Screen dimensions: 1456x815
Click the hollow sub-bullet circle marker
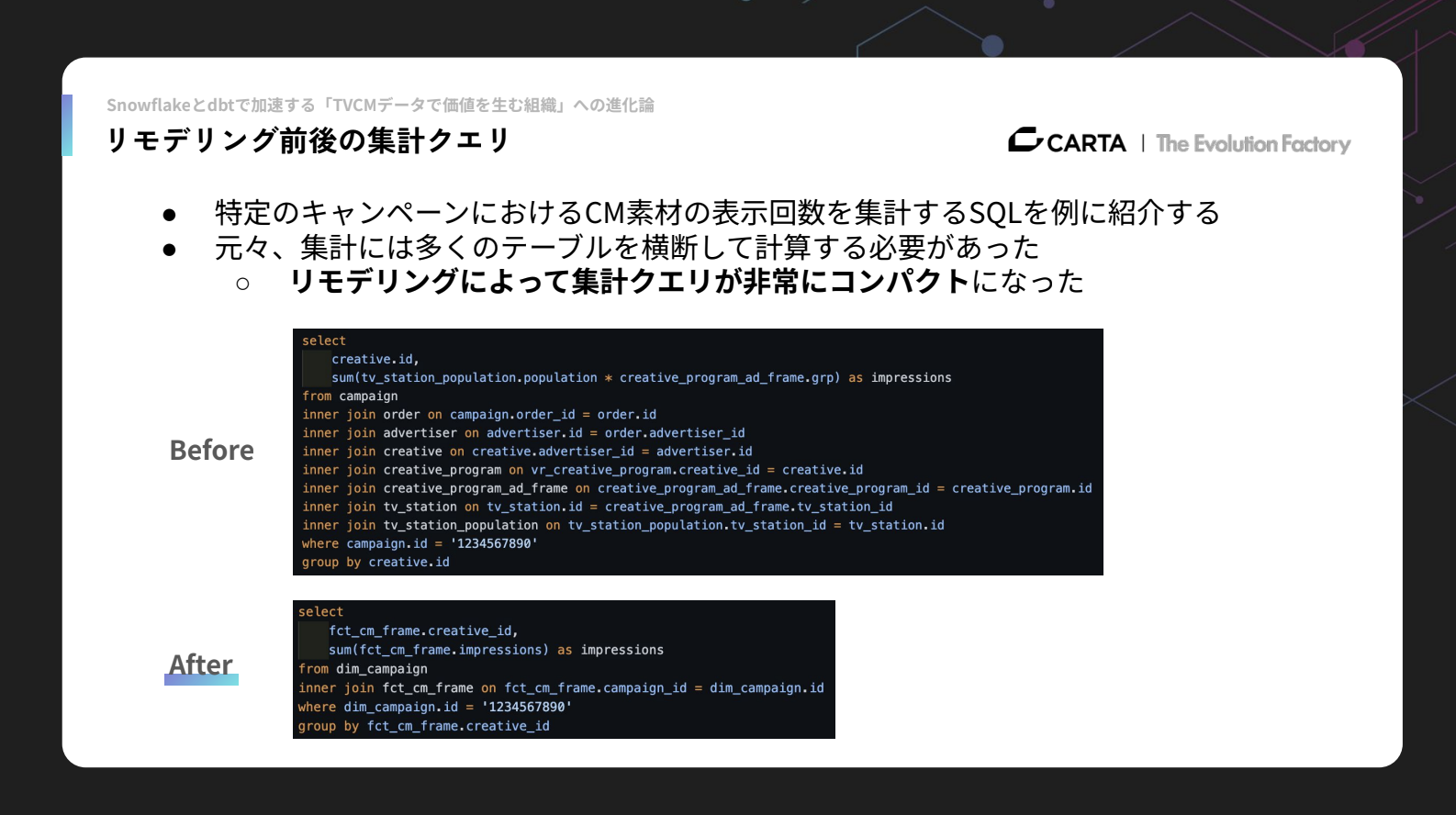click(242, 285)
